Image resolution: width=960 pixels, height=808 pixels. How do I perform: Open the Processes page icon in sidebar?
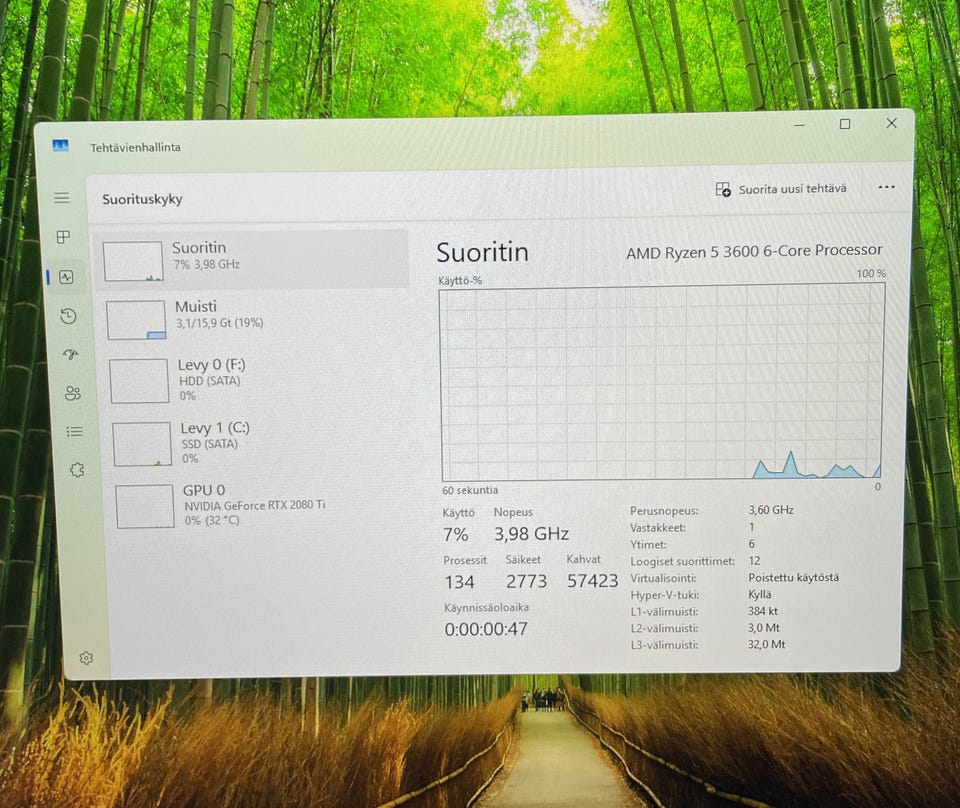(x=63, y=237)
